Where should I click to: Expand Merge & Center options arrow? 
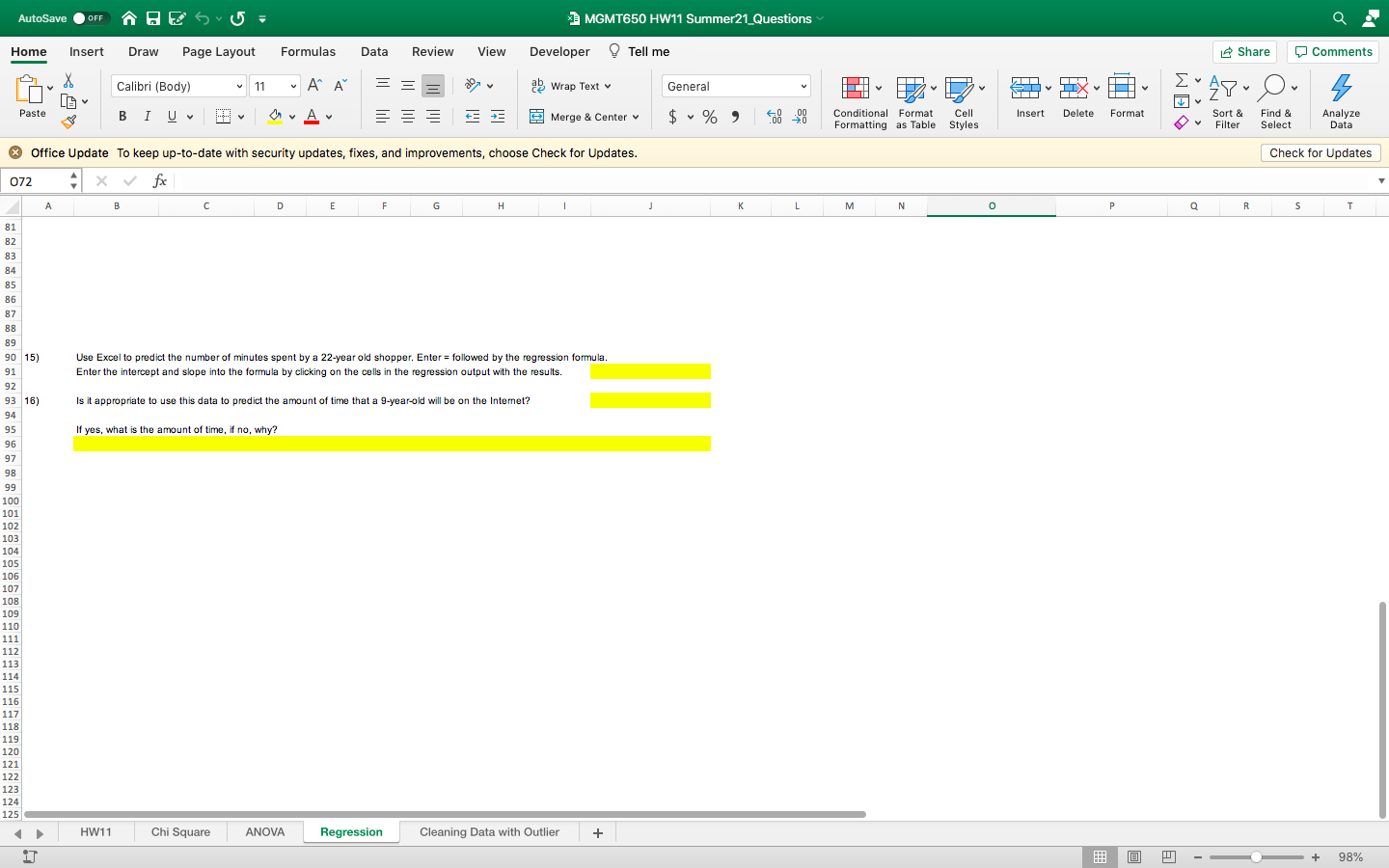pyautogui.click(x=636, y=117)
